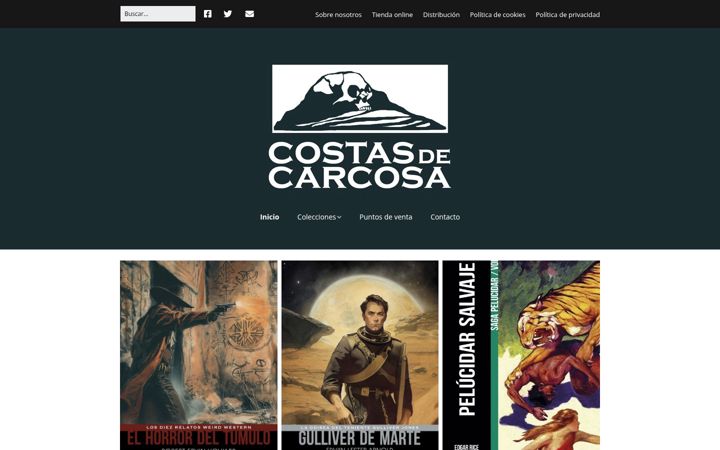720x450 pixels.
Task: View the Política de cookies
Action: 497,15
